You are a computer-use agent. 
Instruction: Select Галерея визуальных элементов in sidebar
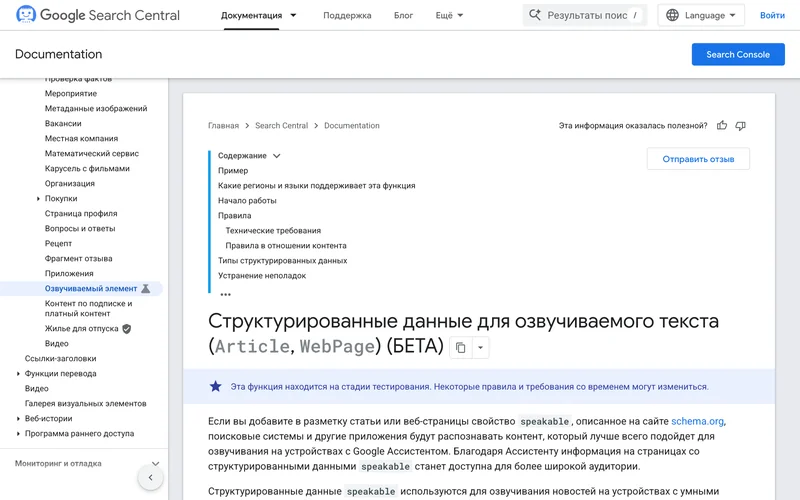[x=85, y=404]
